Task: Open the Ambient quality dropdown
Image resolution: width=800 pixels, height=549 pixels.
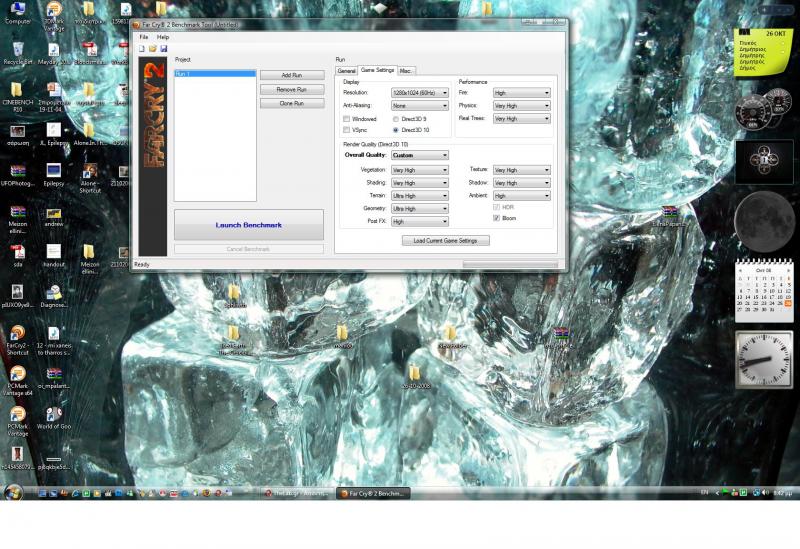Action: coord(521,196)
